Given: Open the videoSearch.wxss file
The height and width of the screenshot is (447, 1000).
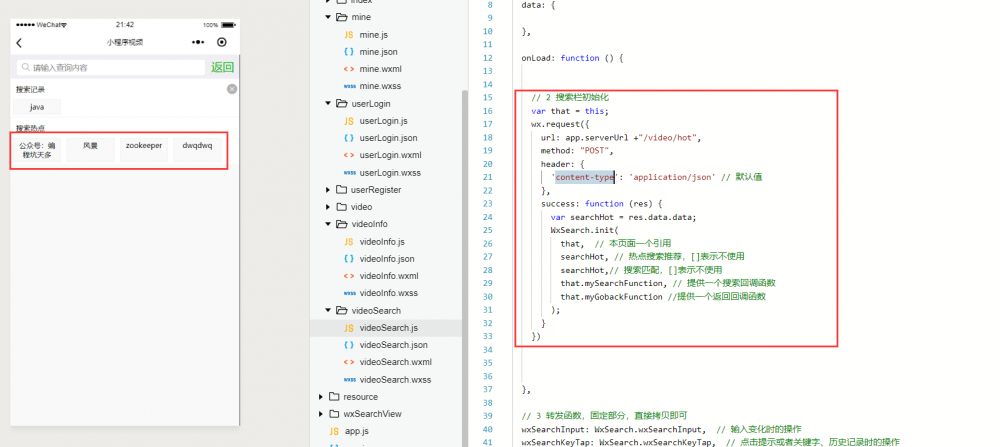Looking at the screenshot, I should (395, 379).
